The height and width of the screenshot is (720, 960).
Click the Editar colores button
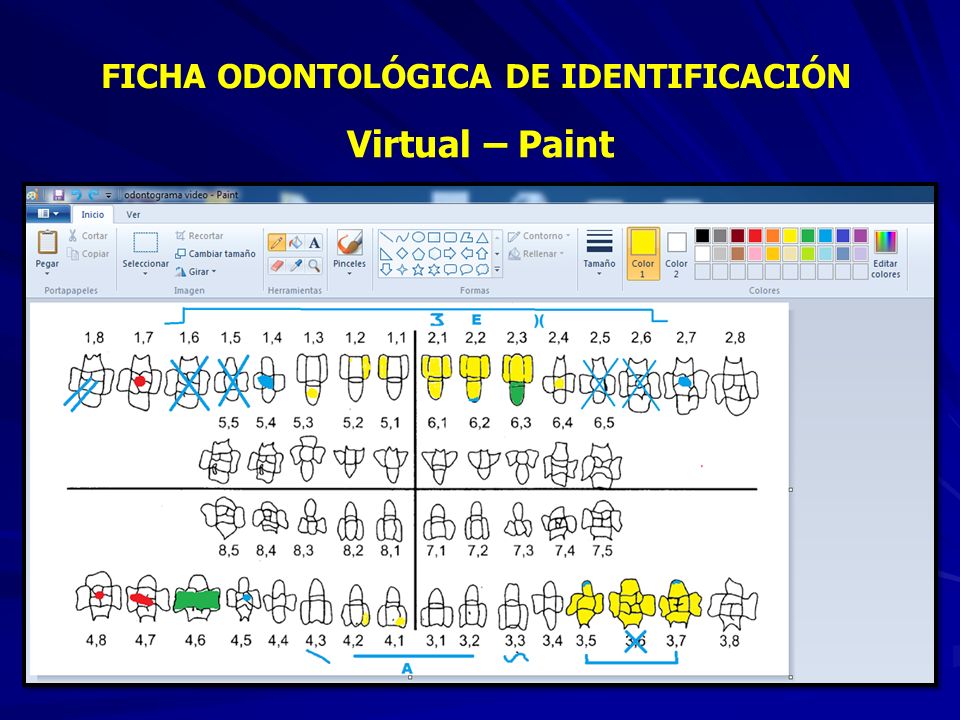click(886, 254)
